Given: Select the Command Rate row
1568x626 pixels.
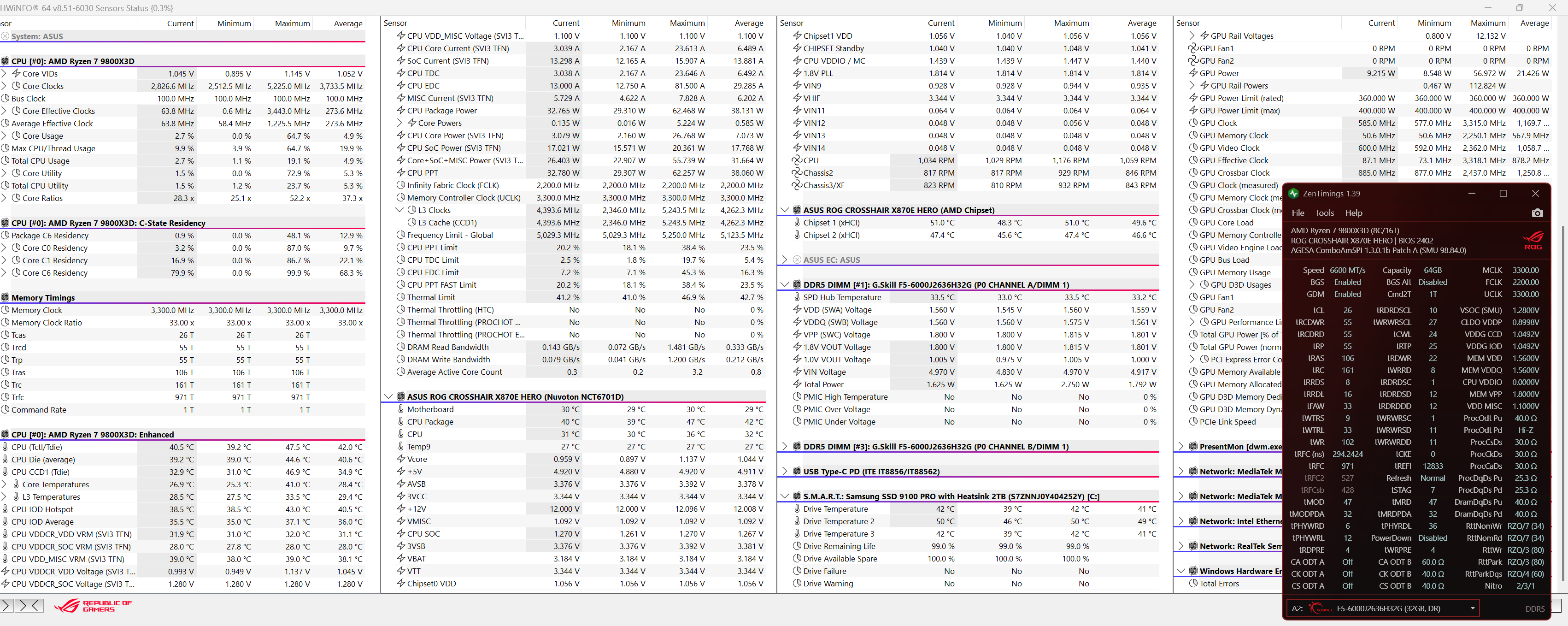Looking at the screenshot, I should [x=182, y=410].
